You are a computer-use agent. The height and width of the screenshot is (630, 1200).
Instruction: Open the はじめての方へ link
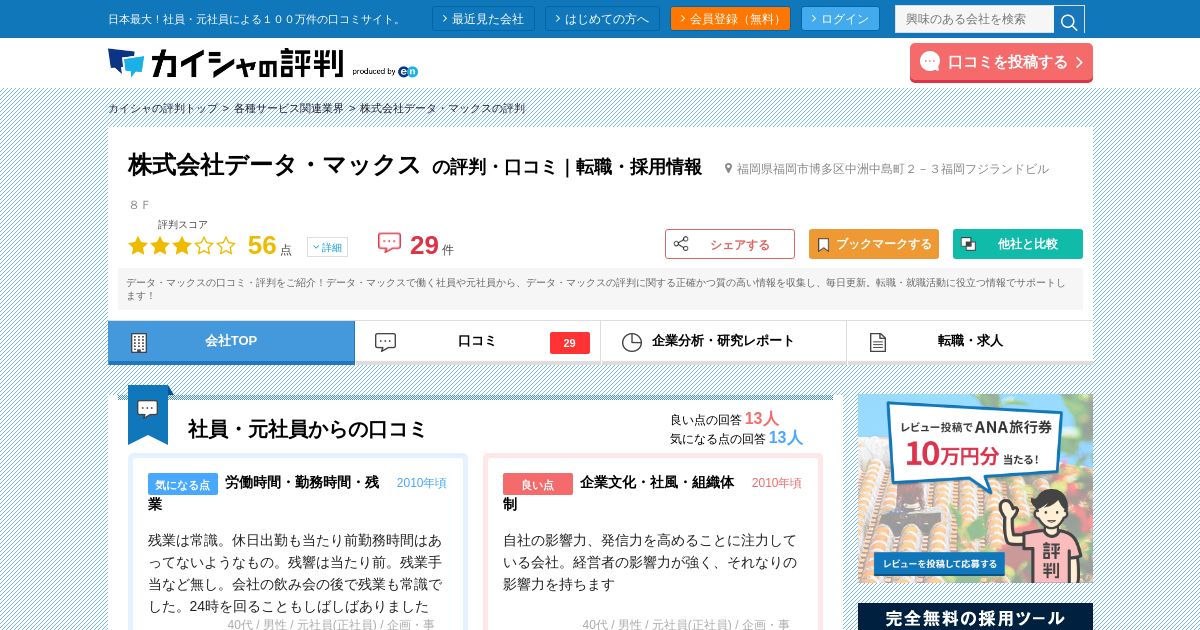(602, 19)
